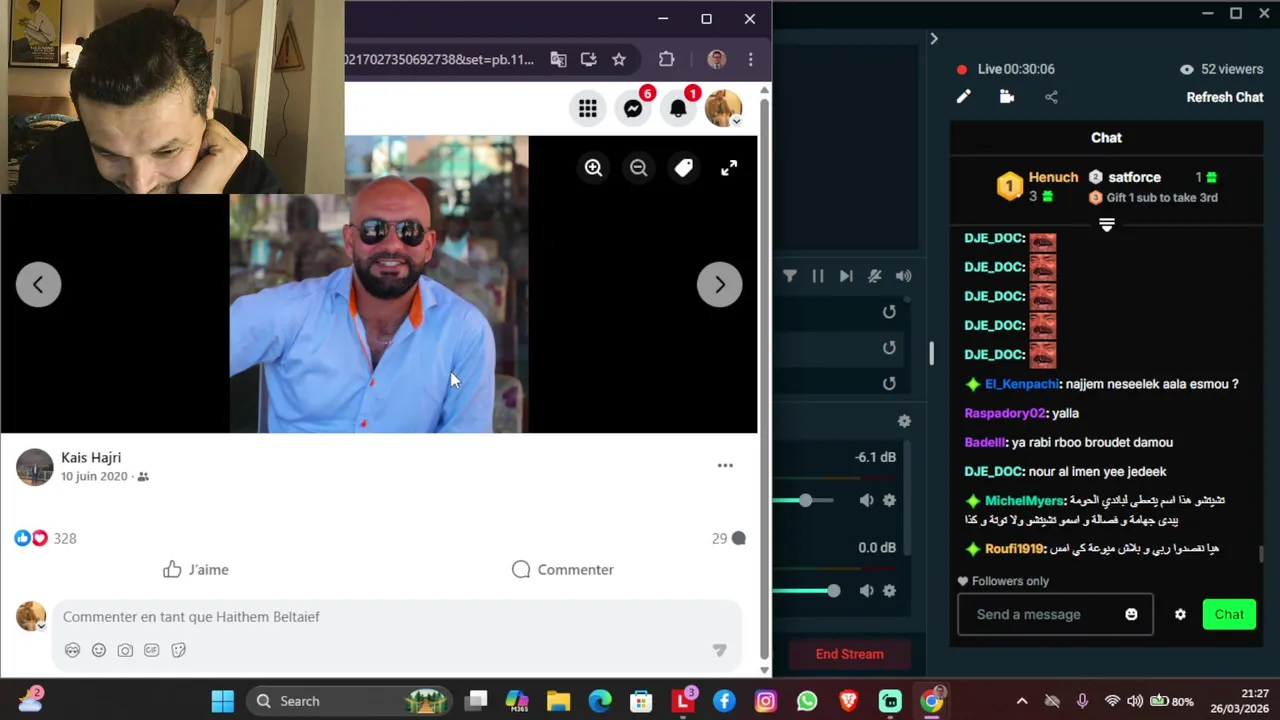Open the 29 comments count
The width and height of the screenshot is (1280, 720).
(x=729, y=538)
